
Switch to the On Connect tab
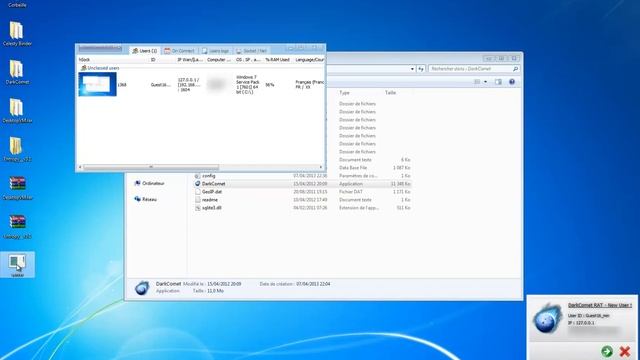(180, 51)
